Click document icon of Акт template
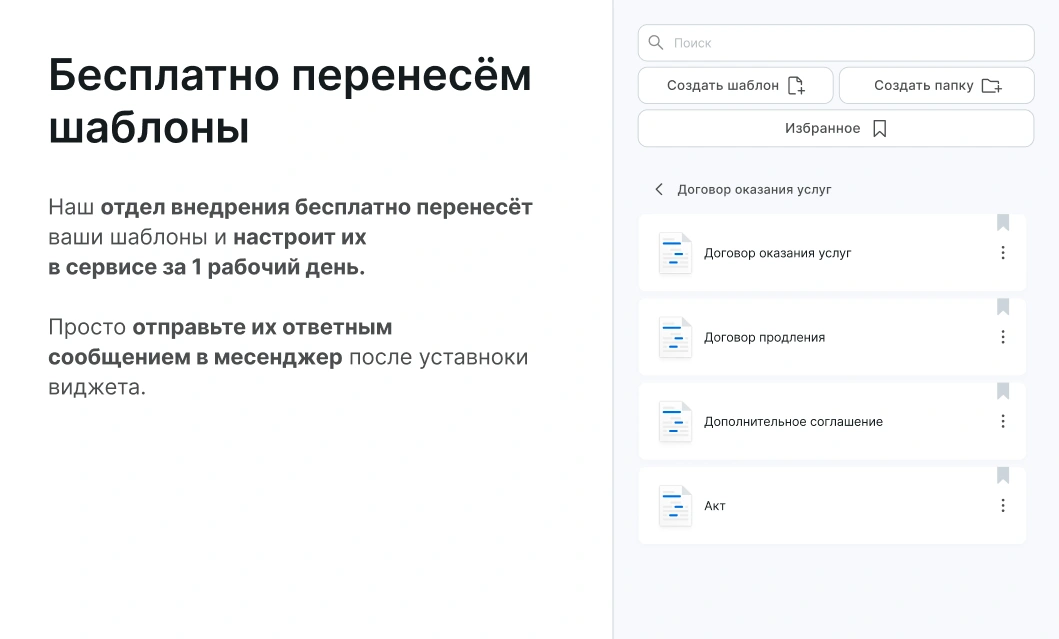This screenshot has width=1059, height=639. (x=675, y=506)
